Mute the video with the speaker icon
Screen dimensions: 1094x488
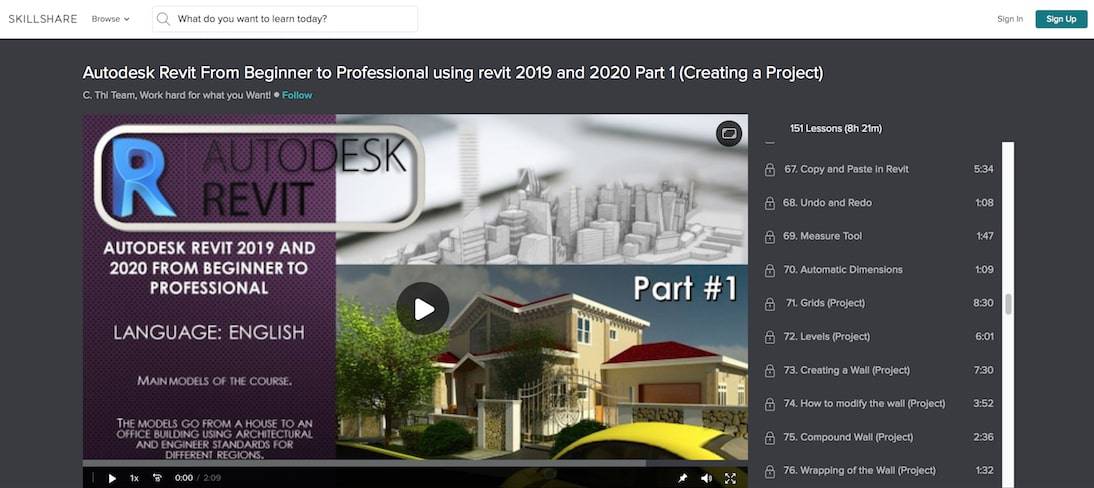coord(706,478)
